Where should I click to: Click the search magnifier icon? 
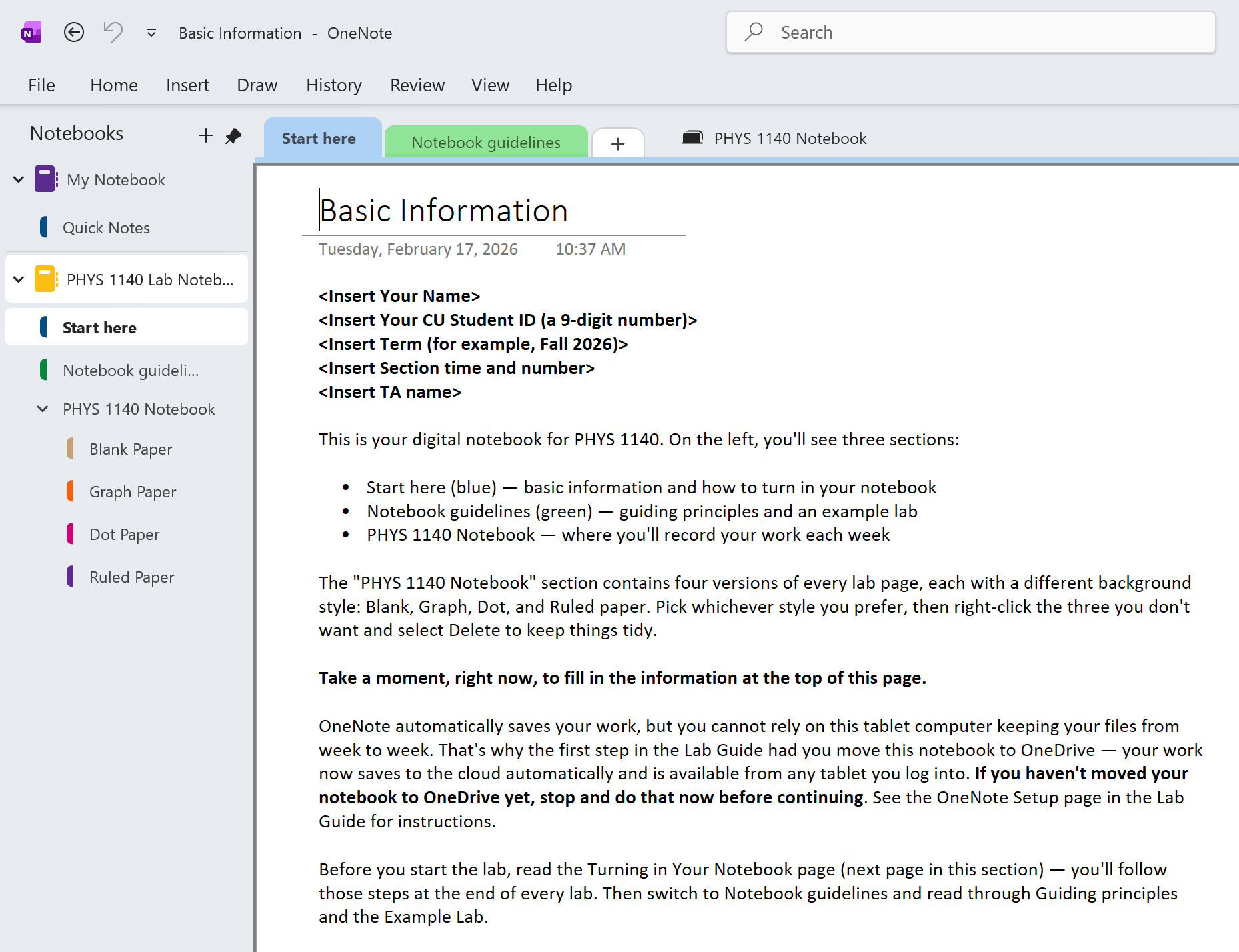[x=754, y=32]
